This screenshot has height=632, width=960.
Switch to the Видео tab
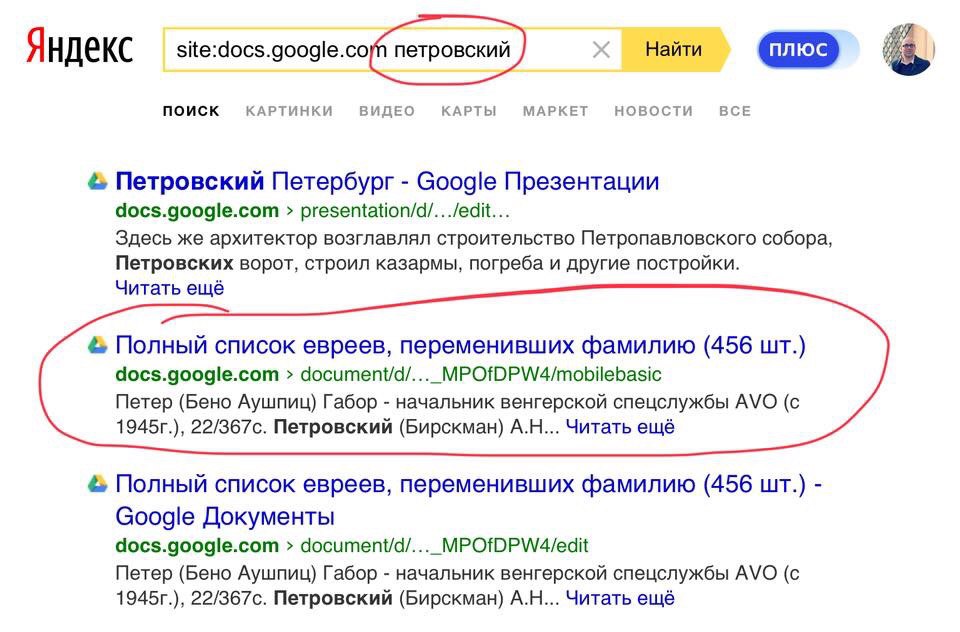pos(387,111)
